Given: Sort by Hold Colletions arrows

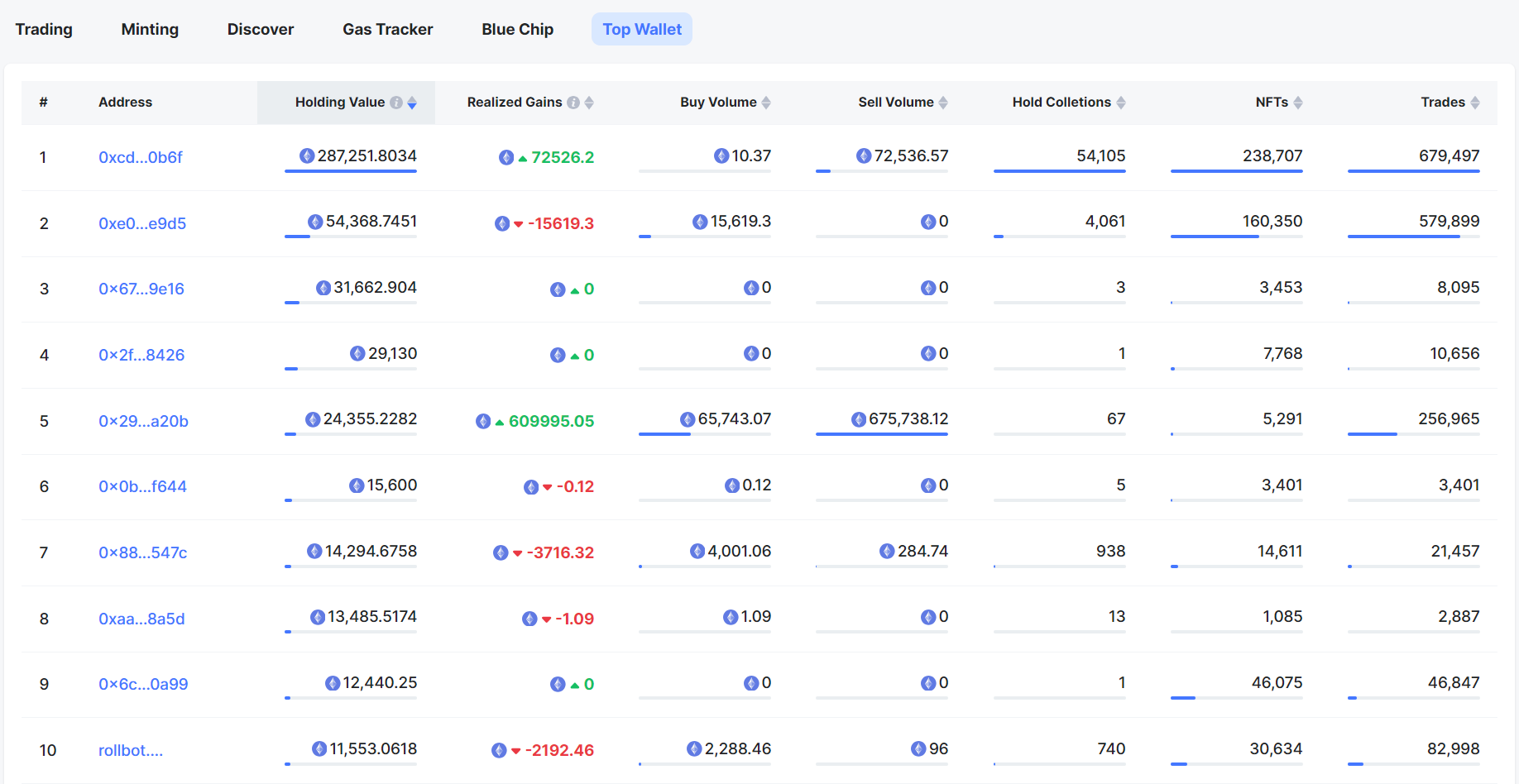Looking at the screenshot, I should click(x=1121, y=103).
